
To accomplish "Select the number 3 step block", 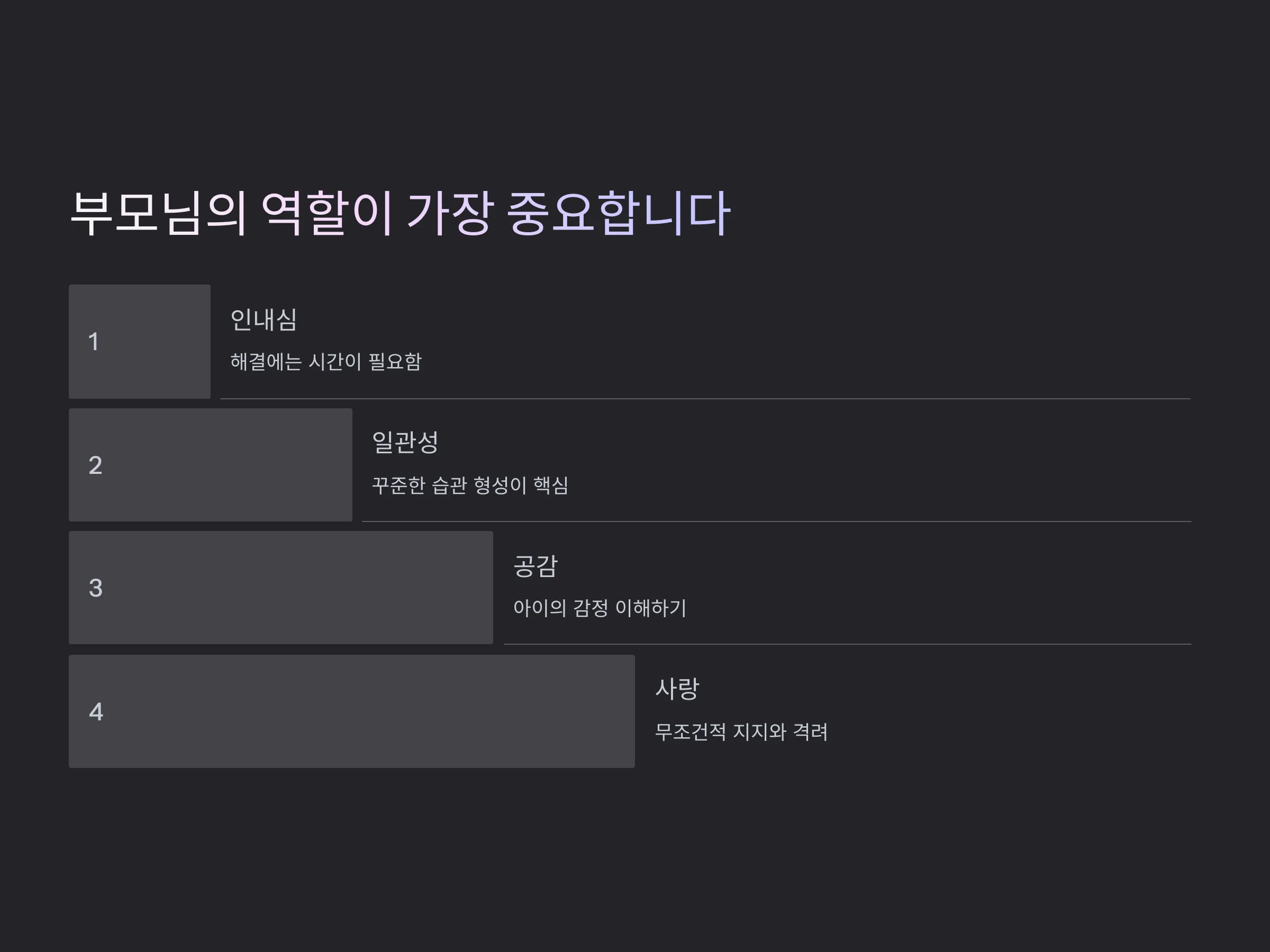I will 281,588.
